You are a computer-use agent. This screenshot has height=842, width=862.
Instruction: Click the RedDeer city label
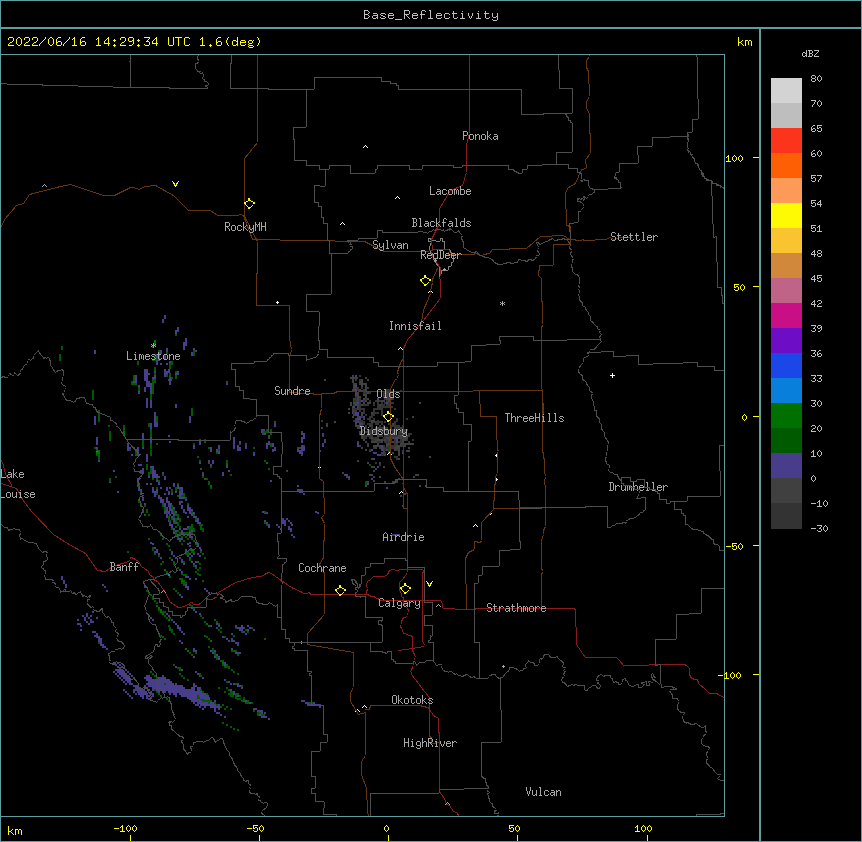(x=440, y=255)
